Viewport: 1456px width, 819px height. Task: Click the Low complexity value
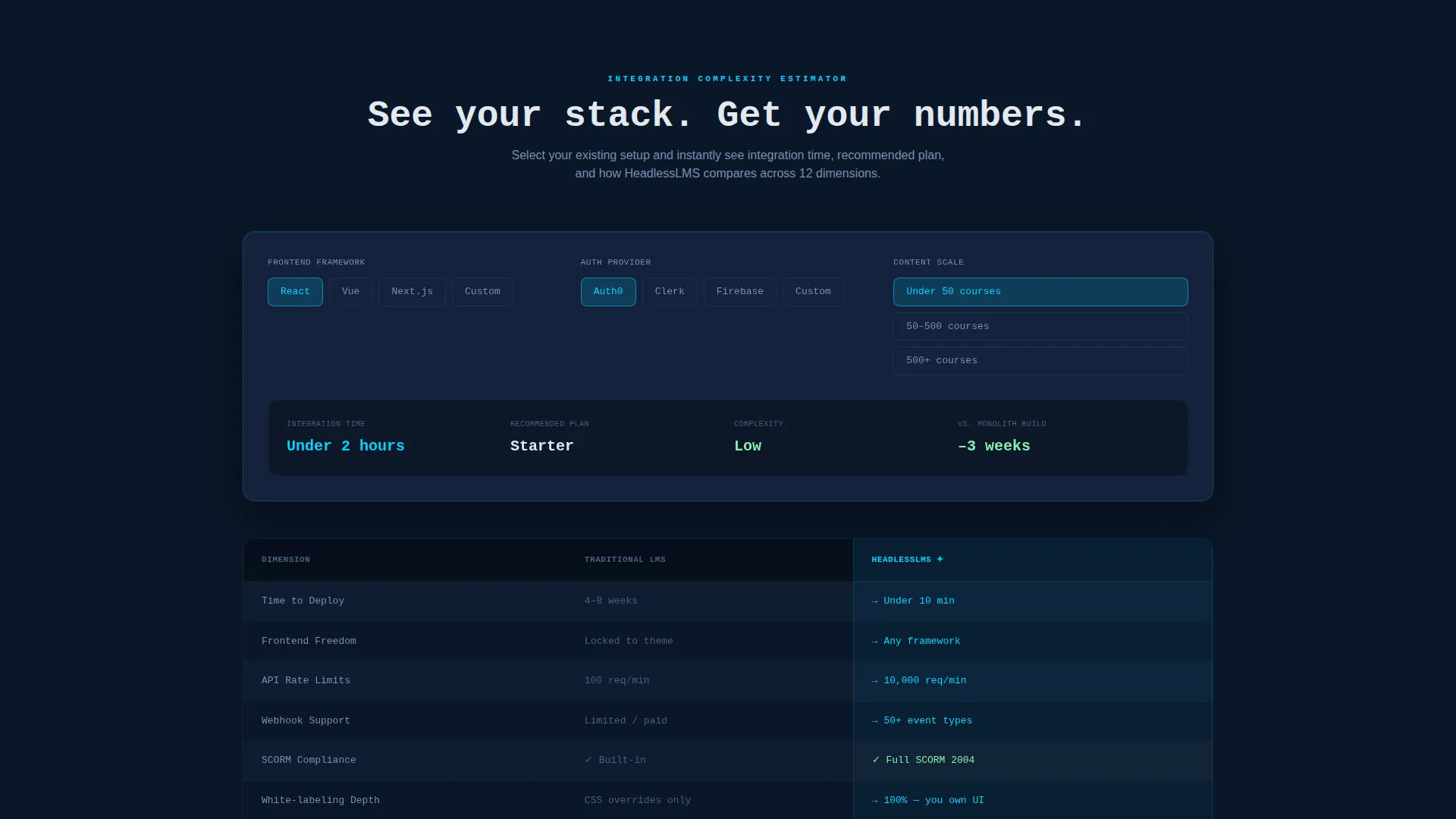coord(748,446)
